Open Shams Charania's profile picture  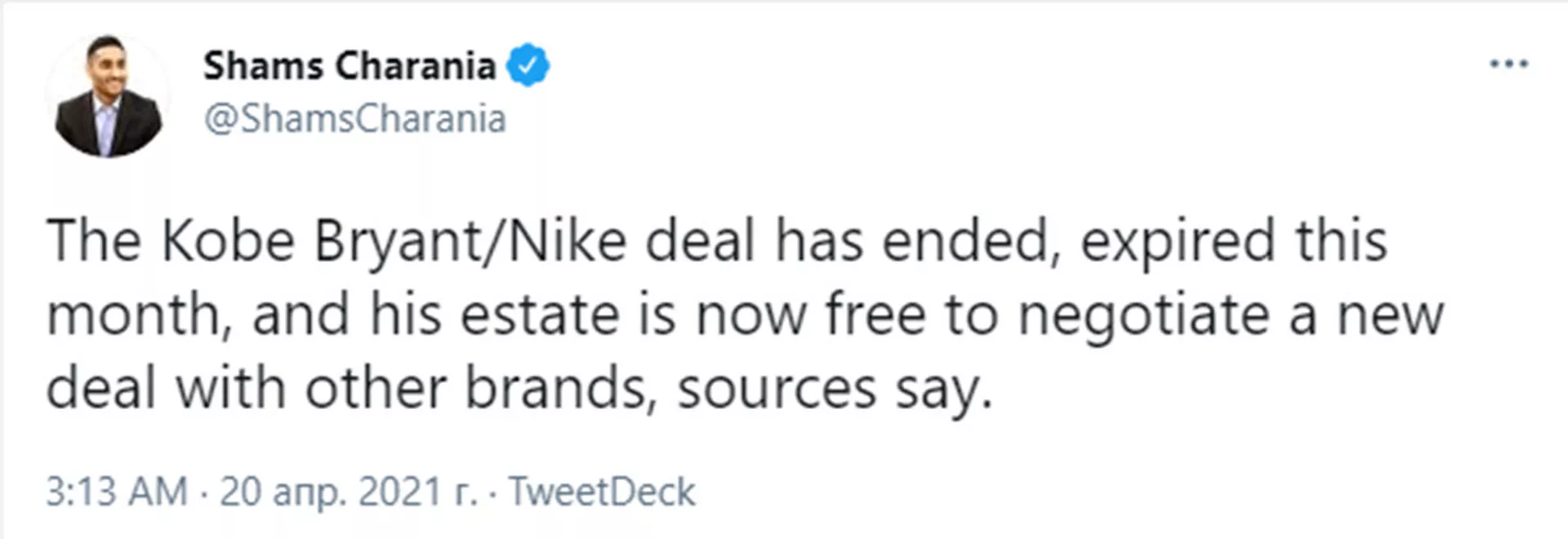click(x=108, y=96)
